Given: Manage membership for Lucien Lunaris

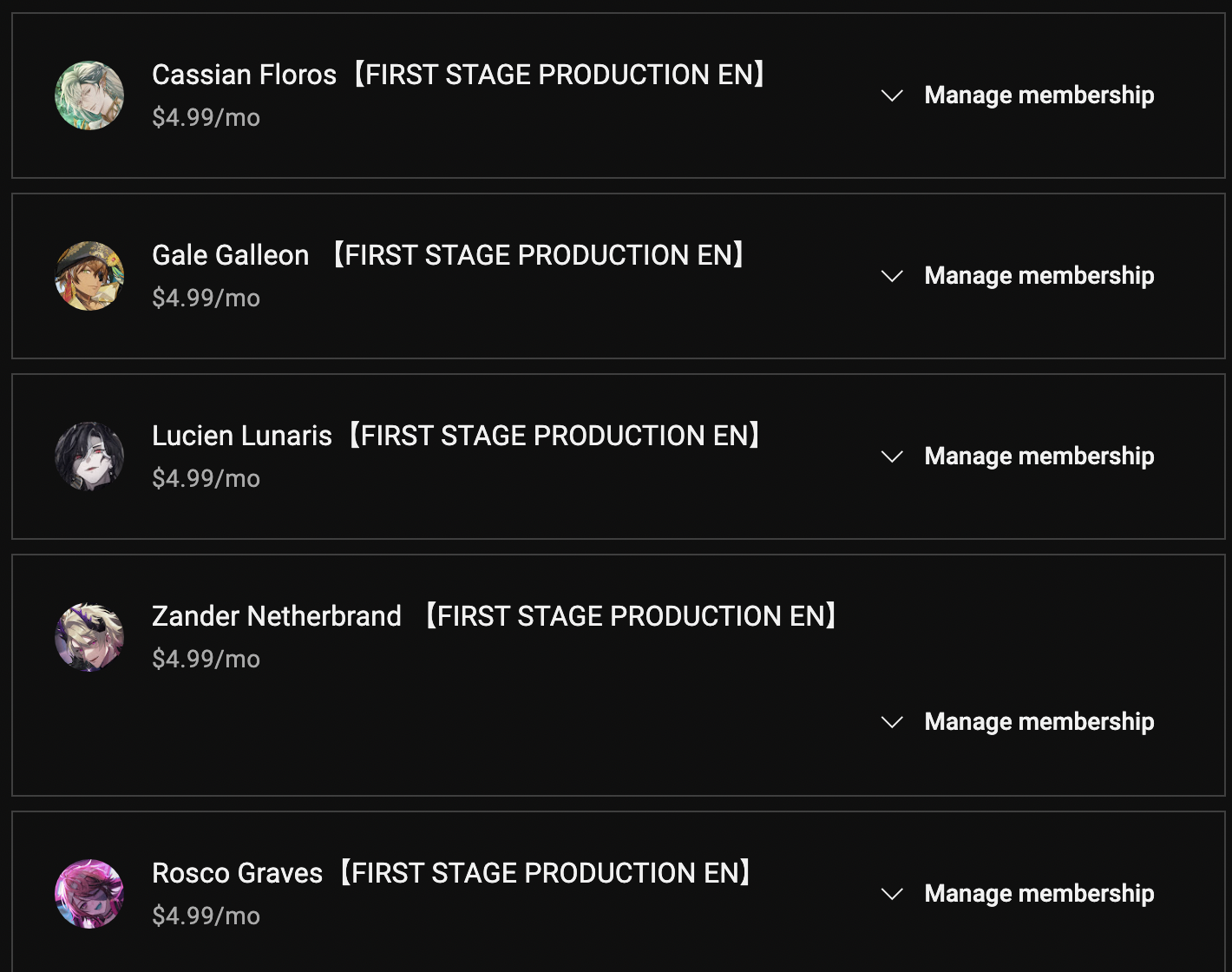Looking at the screenshot, I should tap(1039, 456).
